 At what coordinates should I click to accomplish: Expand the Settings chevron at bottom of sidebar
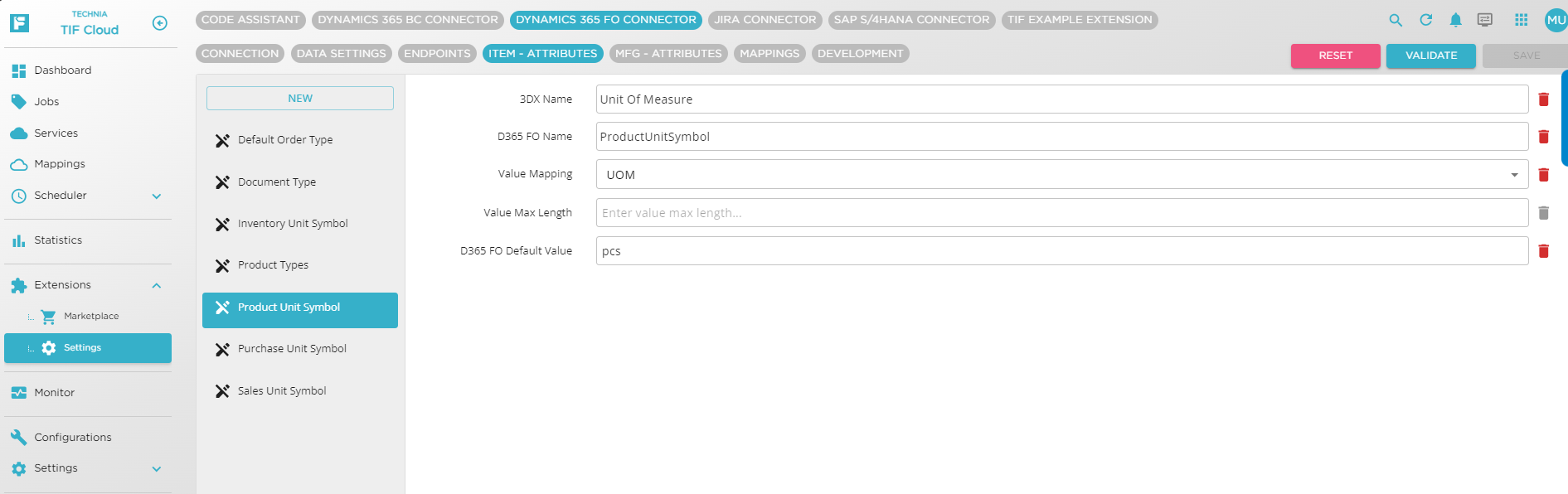point(157,469)
